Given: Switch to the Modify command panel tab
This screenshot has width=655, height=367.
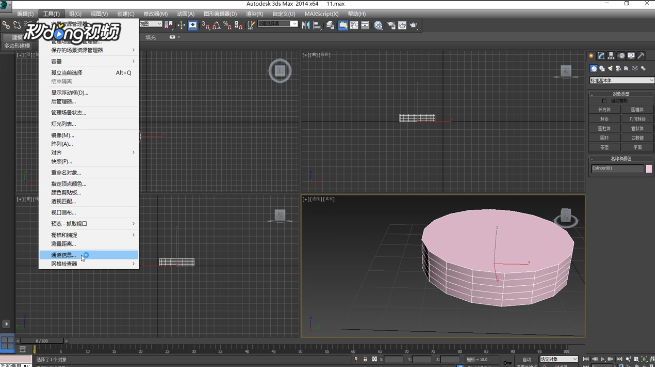Looking at the screenshot, I should click(x=601, y=56).
